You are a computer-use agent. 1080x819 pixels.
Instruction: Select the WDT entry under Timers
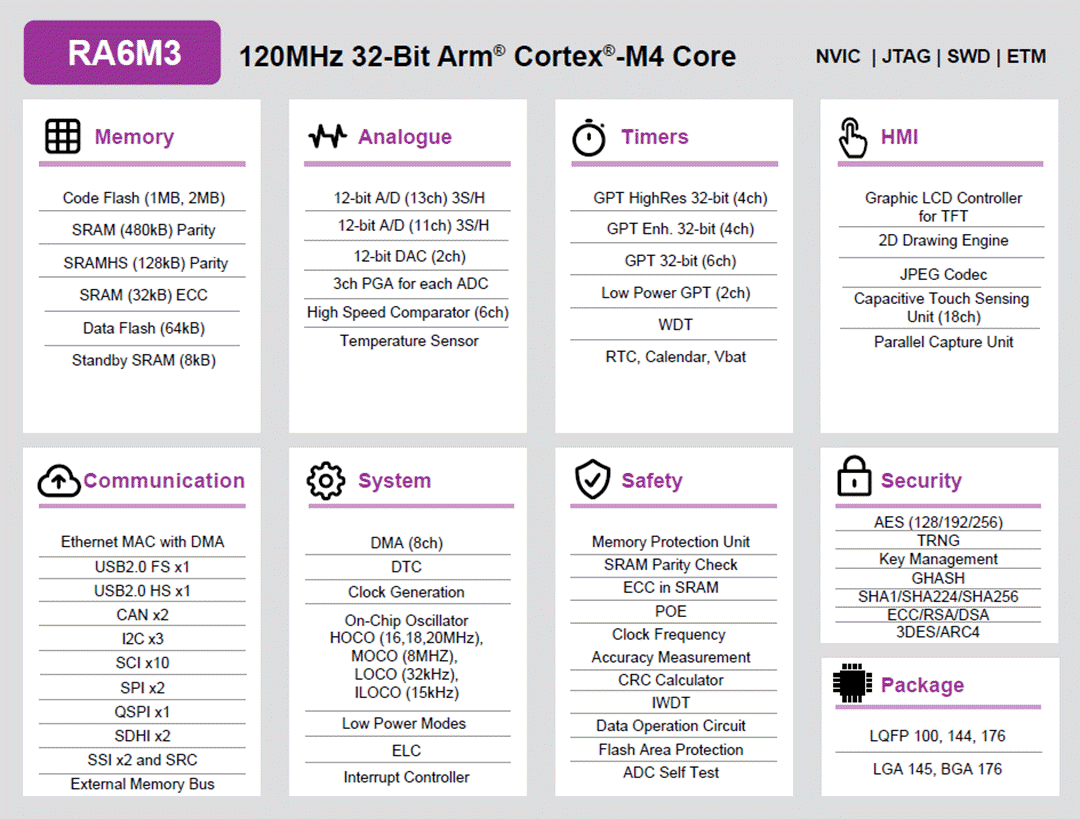675,324
